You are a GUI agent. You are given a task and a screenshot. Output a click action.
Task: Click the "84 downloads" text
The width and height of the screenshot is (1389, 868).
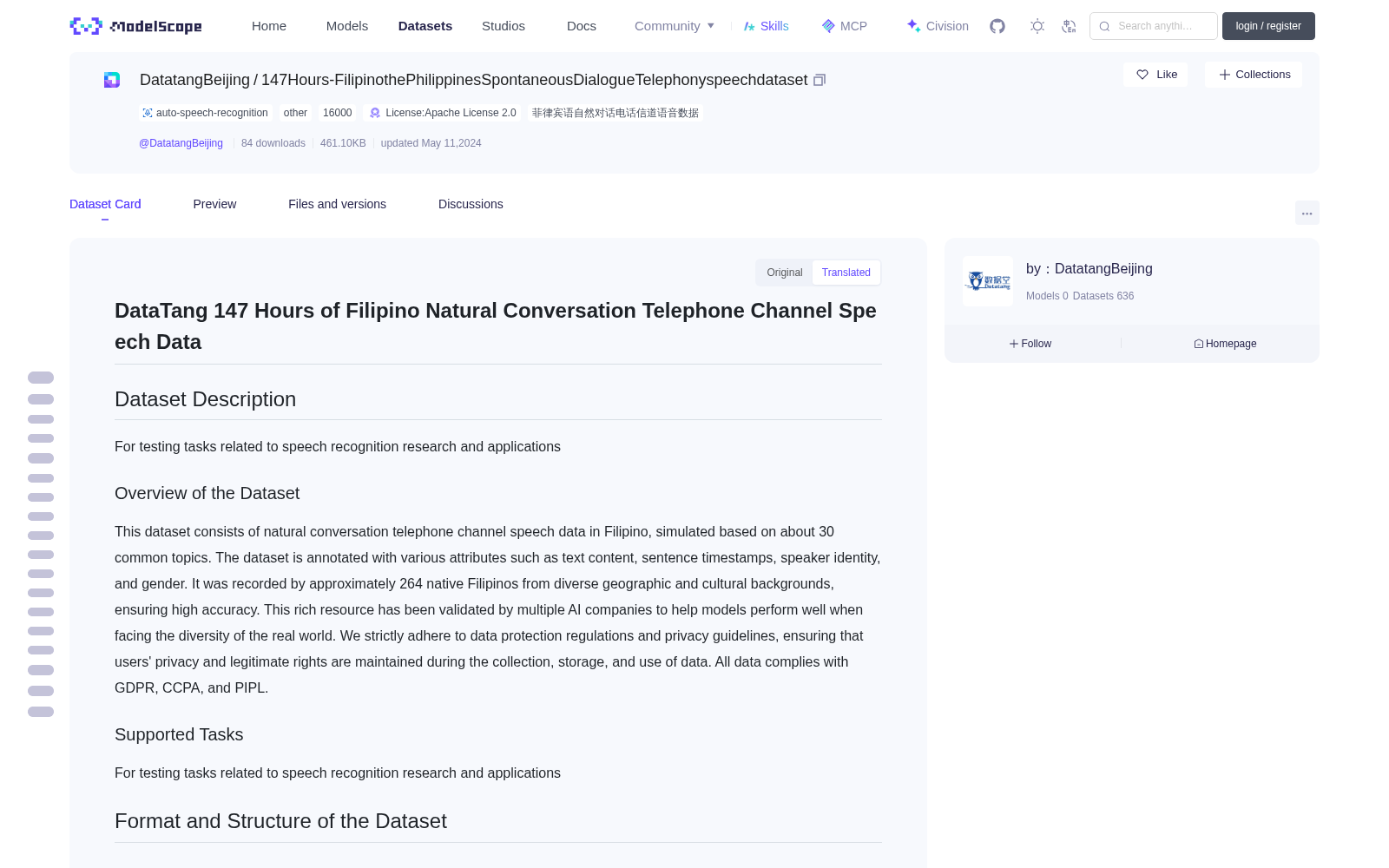[273, 143]
